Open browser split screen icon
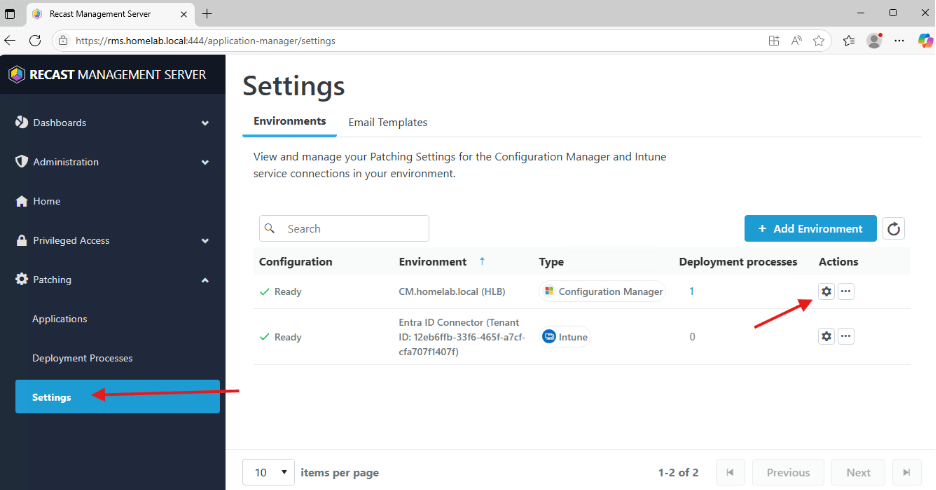 (x=774, y=41)
